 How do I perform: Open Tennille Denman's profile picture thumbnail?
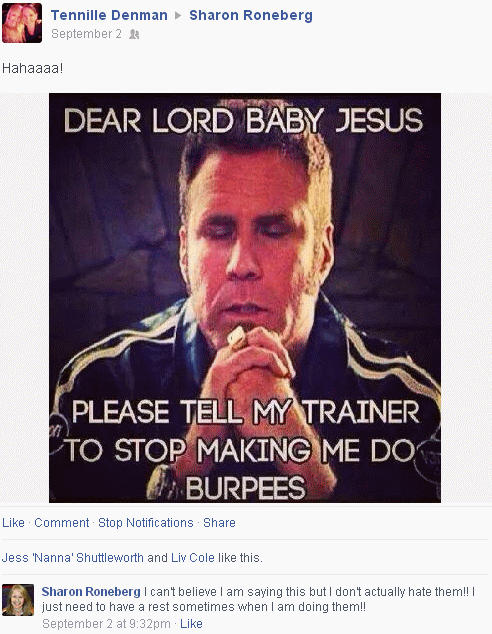[22, 23]
